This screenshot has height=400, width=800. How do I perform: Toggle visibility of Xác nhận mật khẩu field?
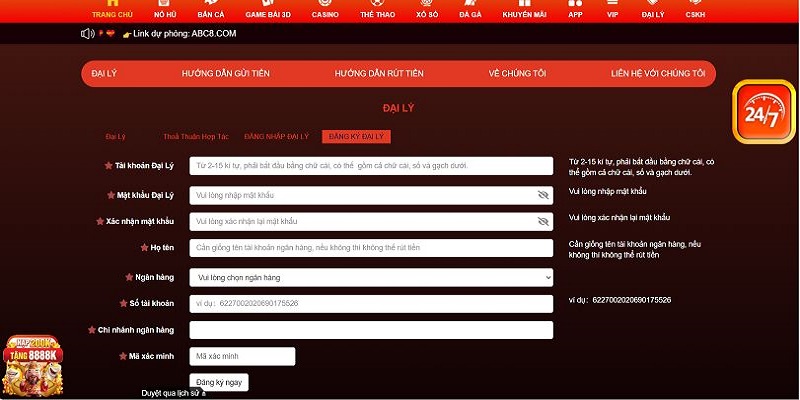coord(543,221)
